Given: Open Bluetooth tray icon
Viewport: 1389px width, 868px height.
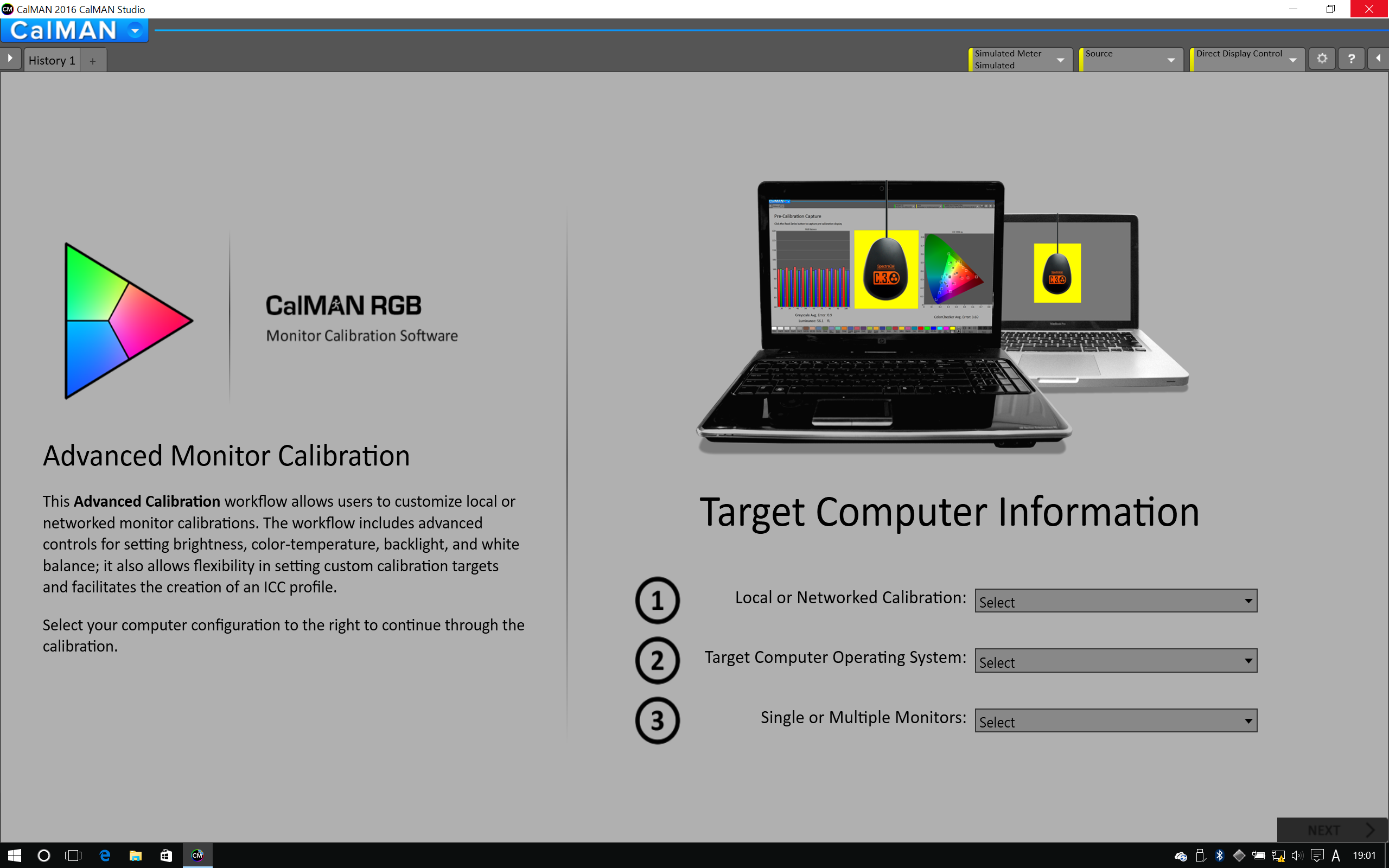Looking at the screenshot, I should point(1220,856).
